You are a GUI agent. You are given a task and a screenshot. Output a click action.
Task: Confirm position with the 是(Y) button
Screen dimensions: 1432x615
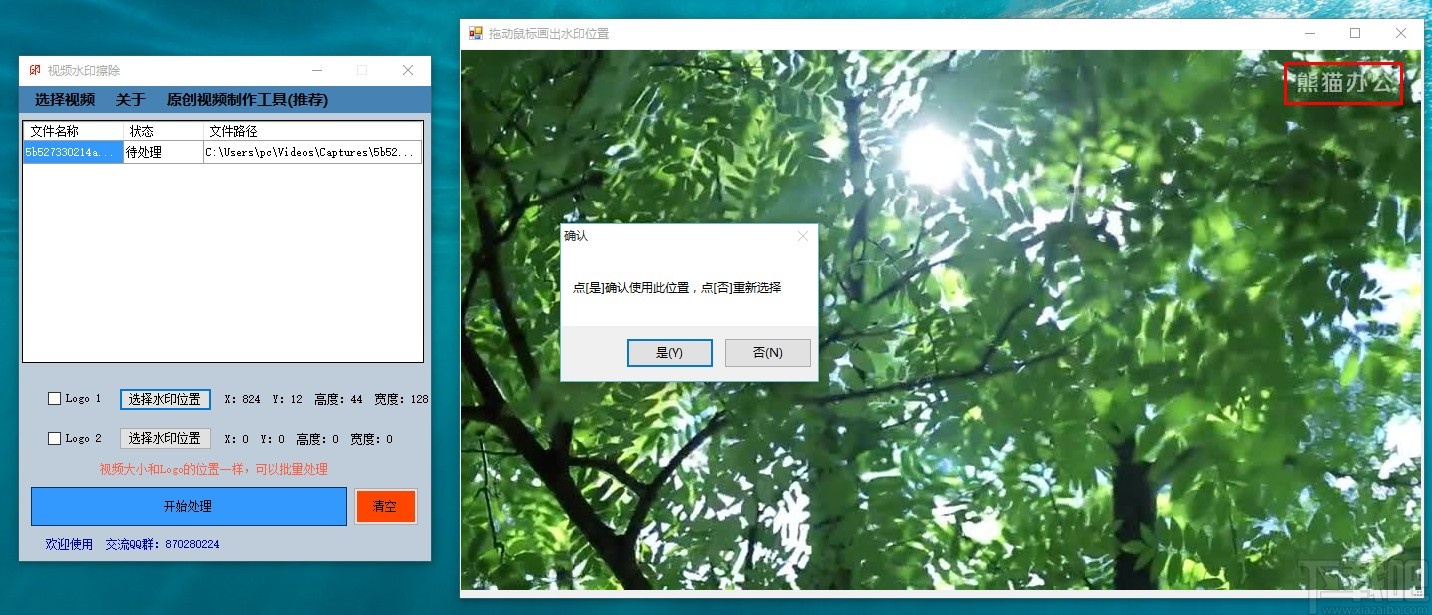tap(669, 352)
